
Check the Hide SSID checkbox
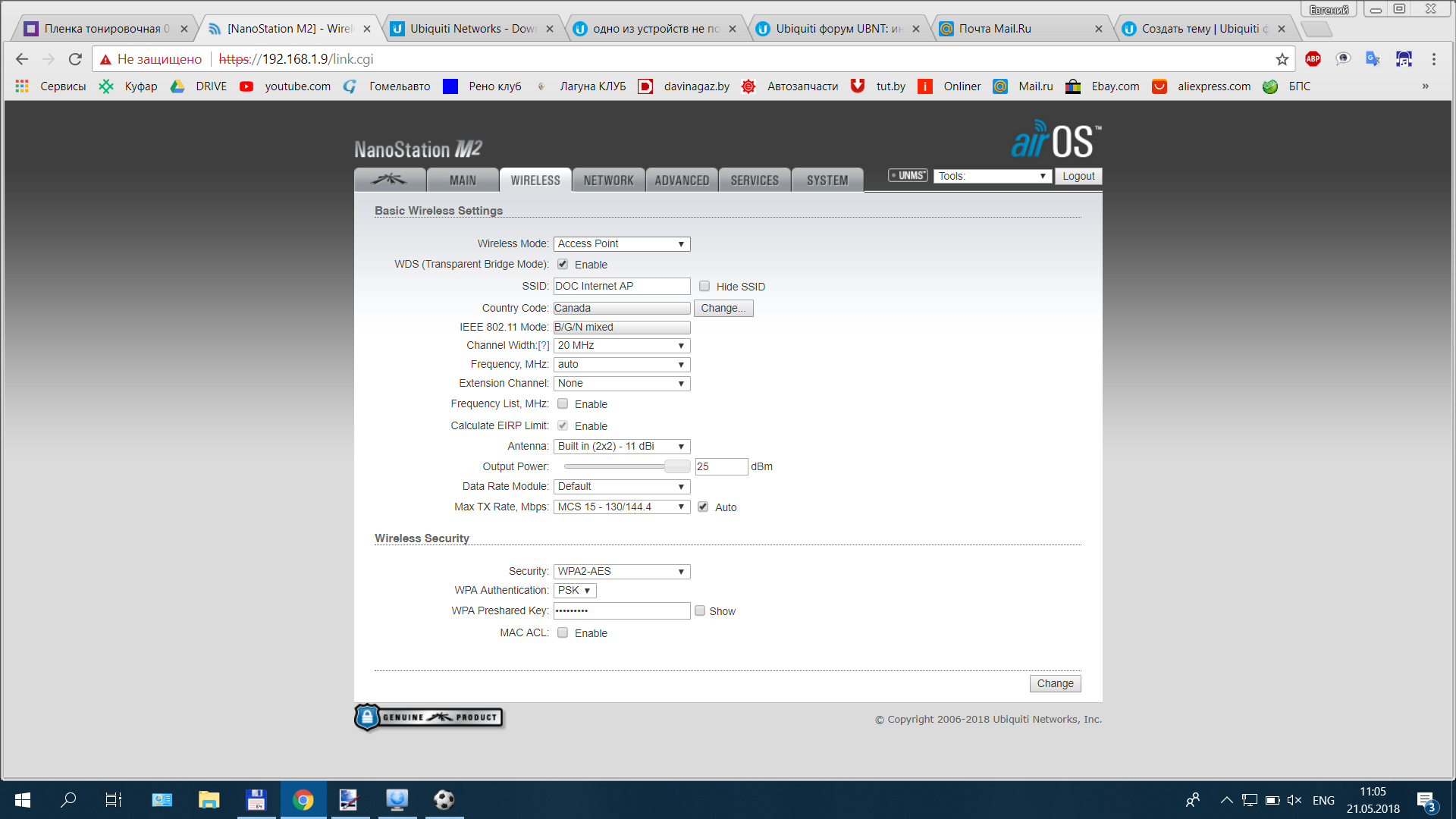704,286
